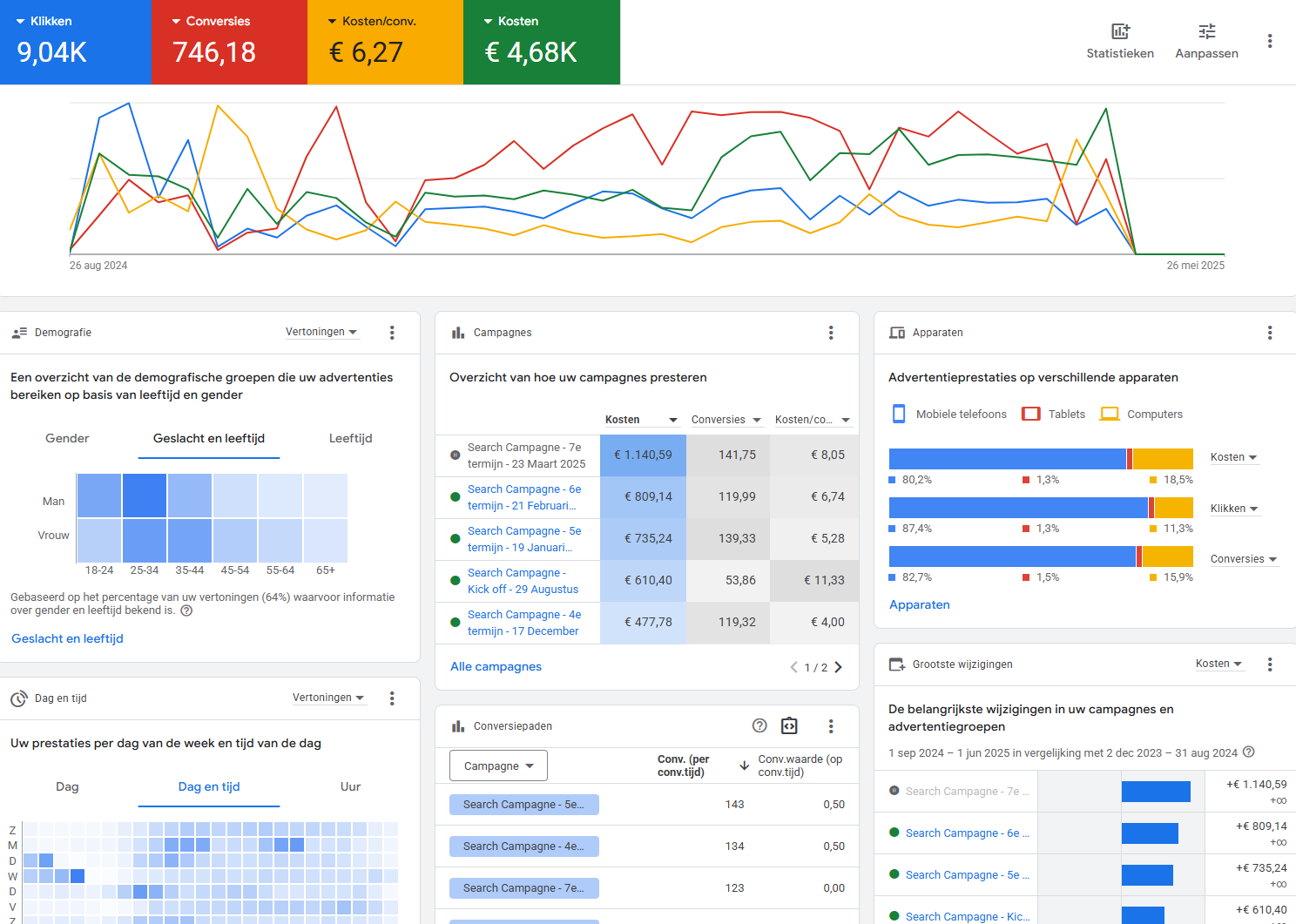1296x924 pixels.
Task: Open overflow menu in Demografie card
Action: click(x=392, y=333)
